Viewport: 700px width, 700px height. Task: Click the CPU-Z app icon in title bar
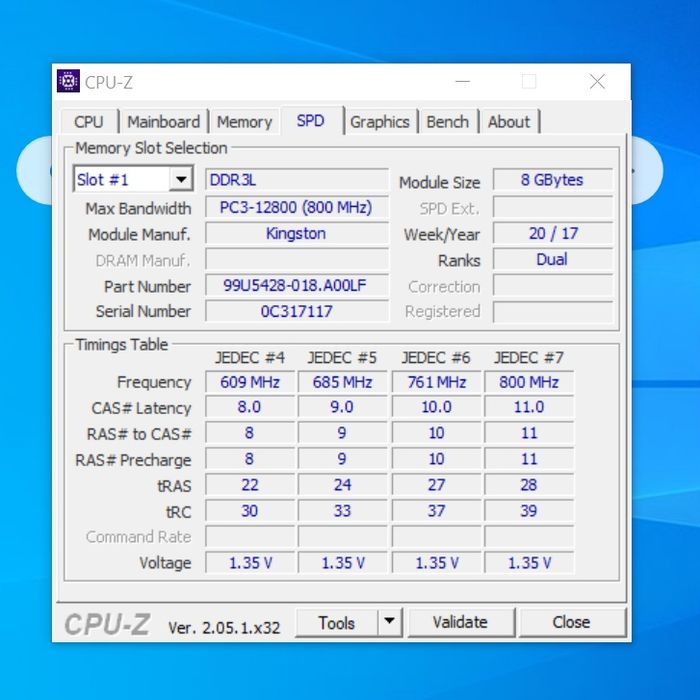68,81
